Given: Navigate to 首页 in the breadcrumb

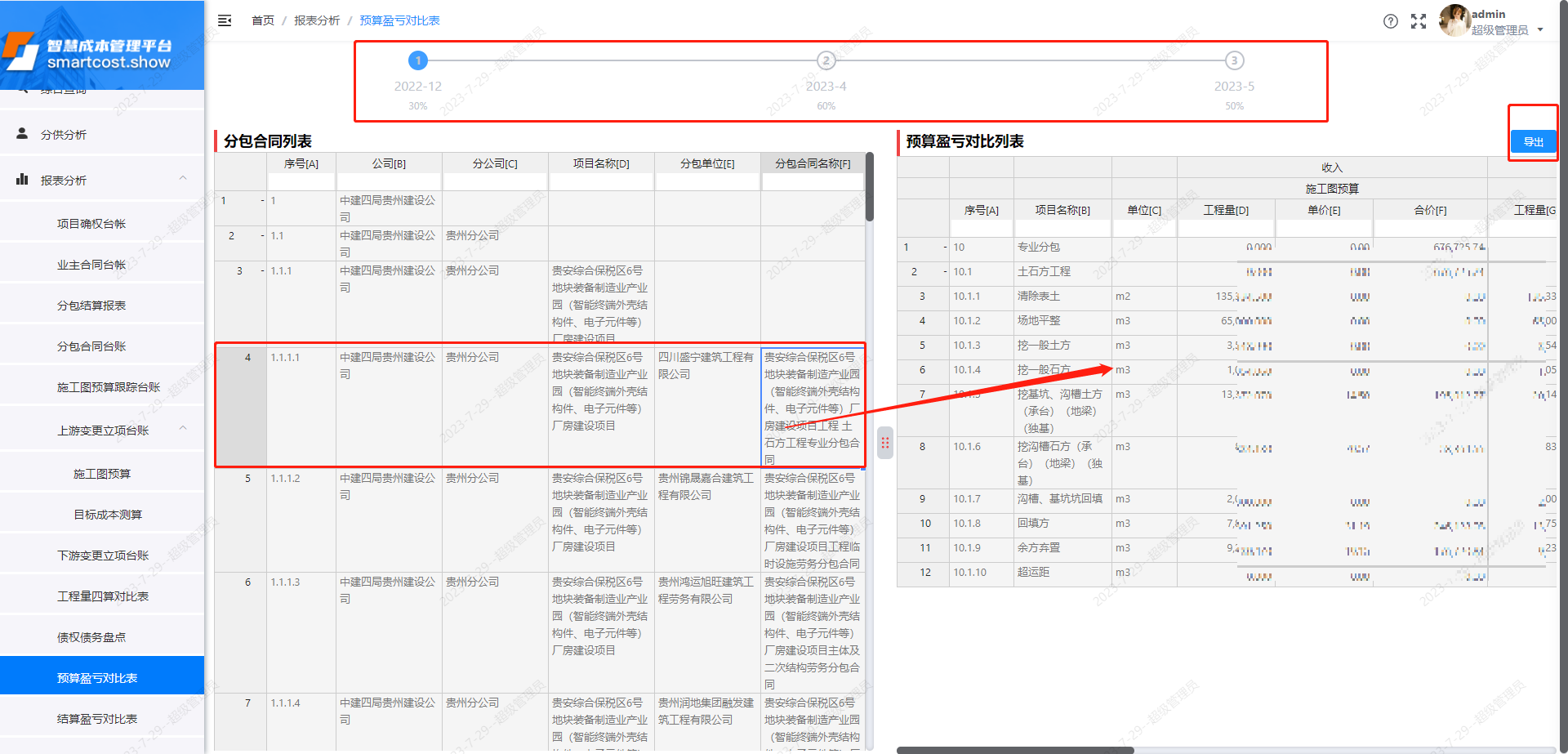Looking at the screenshot, I should tap(262, 20).
